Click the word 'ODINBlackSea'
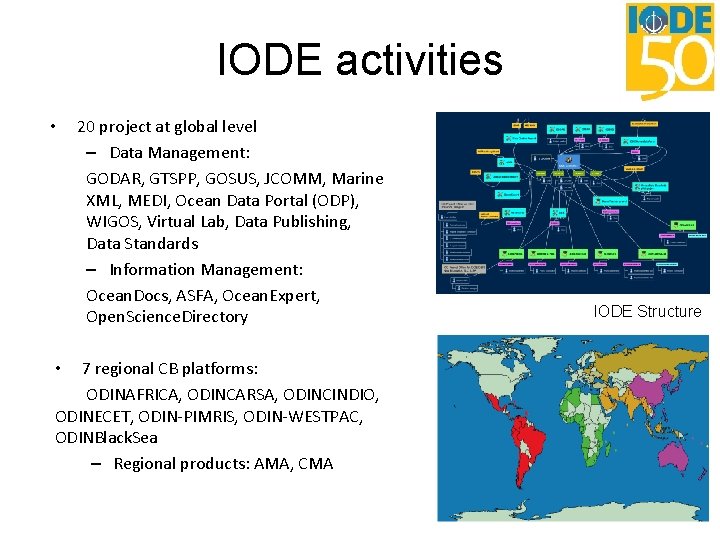The height and width of the screenshot is (540, 720). [x=106, y=438]
